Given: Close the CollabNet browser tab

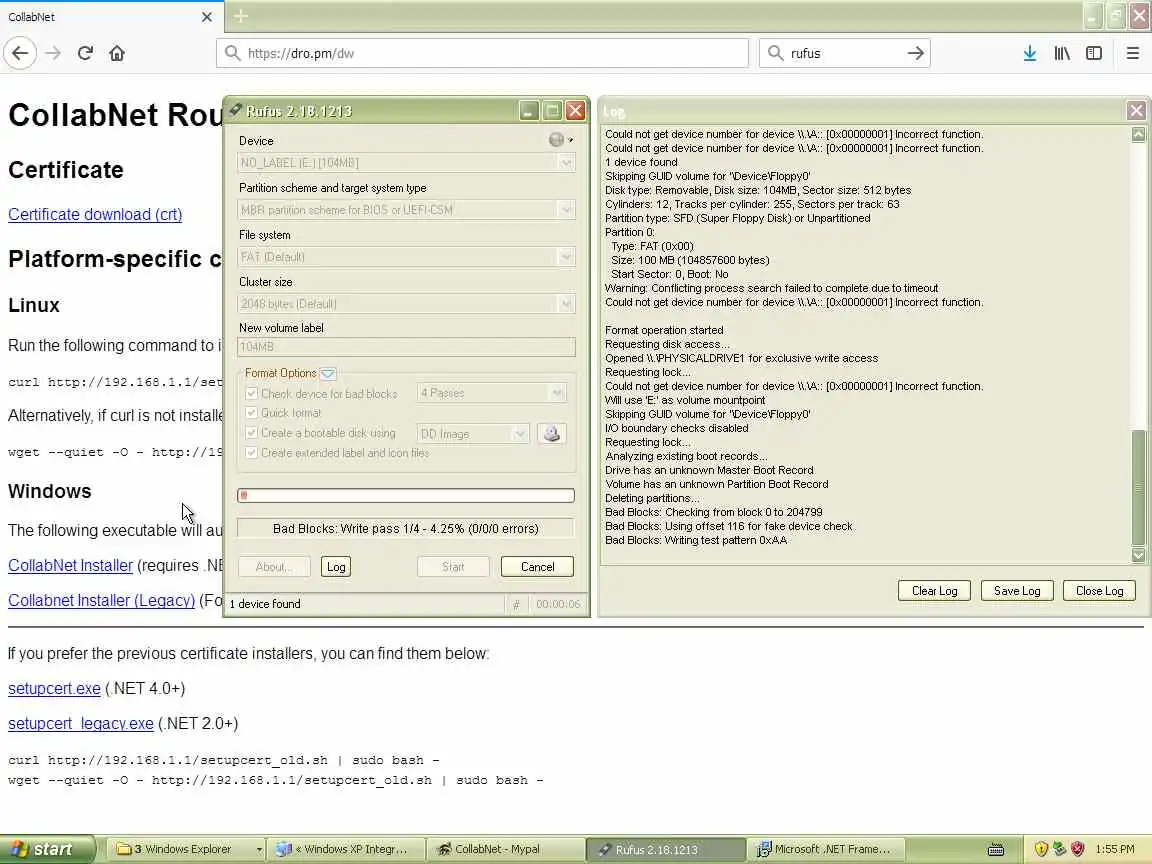Looking at the screenshot, I should pos(206,17).
